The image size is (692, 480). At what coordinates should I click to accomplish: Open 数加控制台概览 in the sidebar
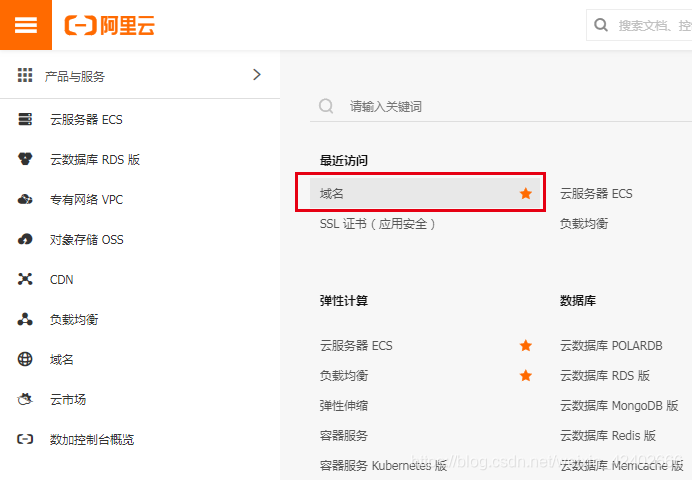pos(92,439)
